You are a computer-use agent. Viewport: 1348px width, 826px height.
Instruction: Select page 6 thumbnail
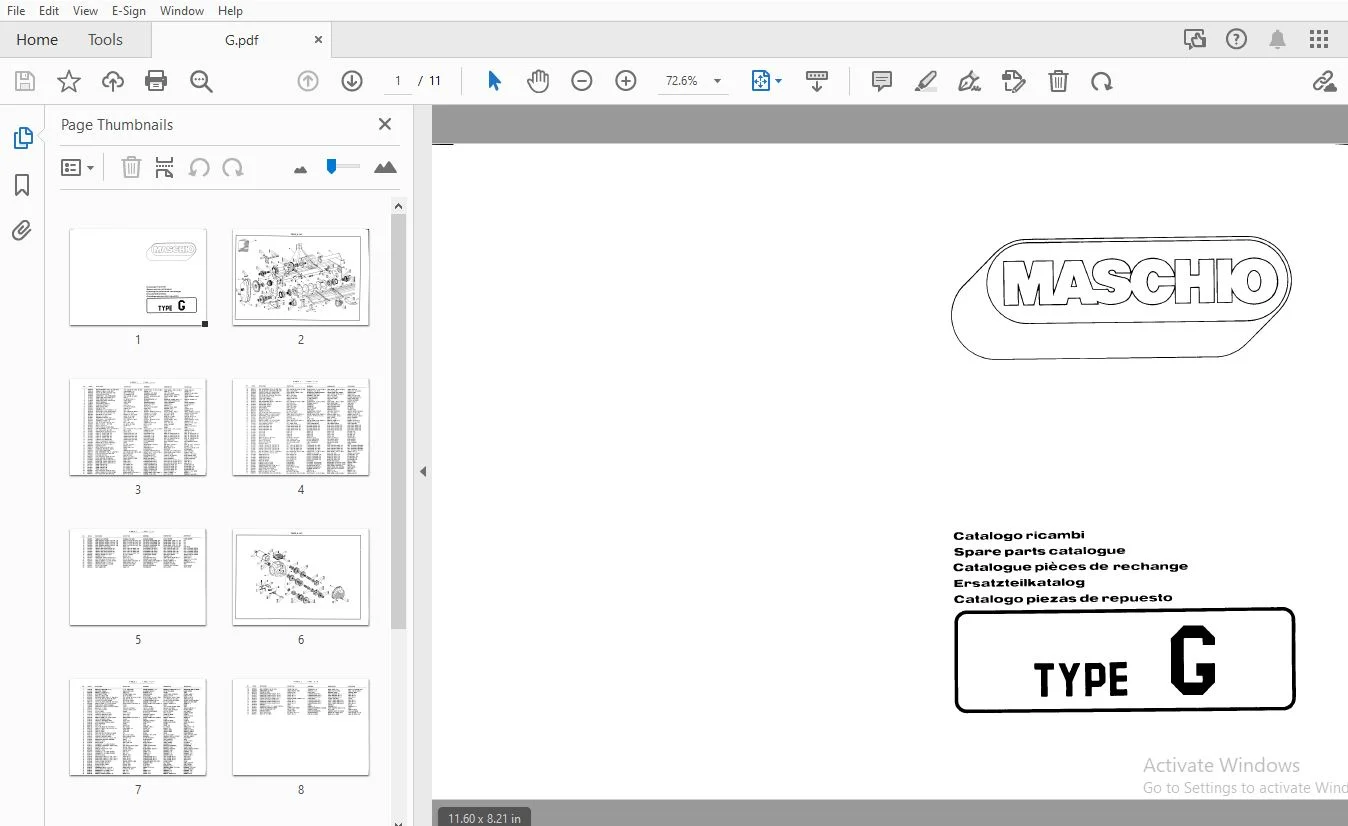(x=301, y=577)
